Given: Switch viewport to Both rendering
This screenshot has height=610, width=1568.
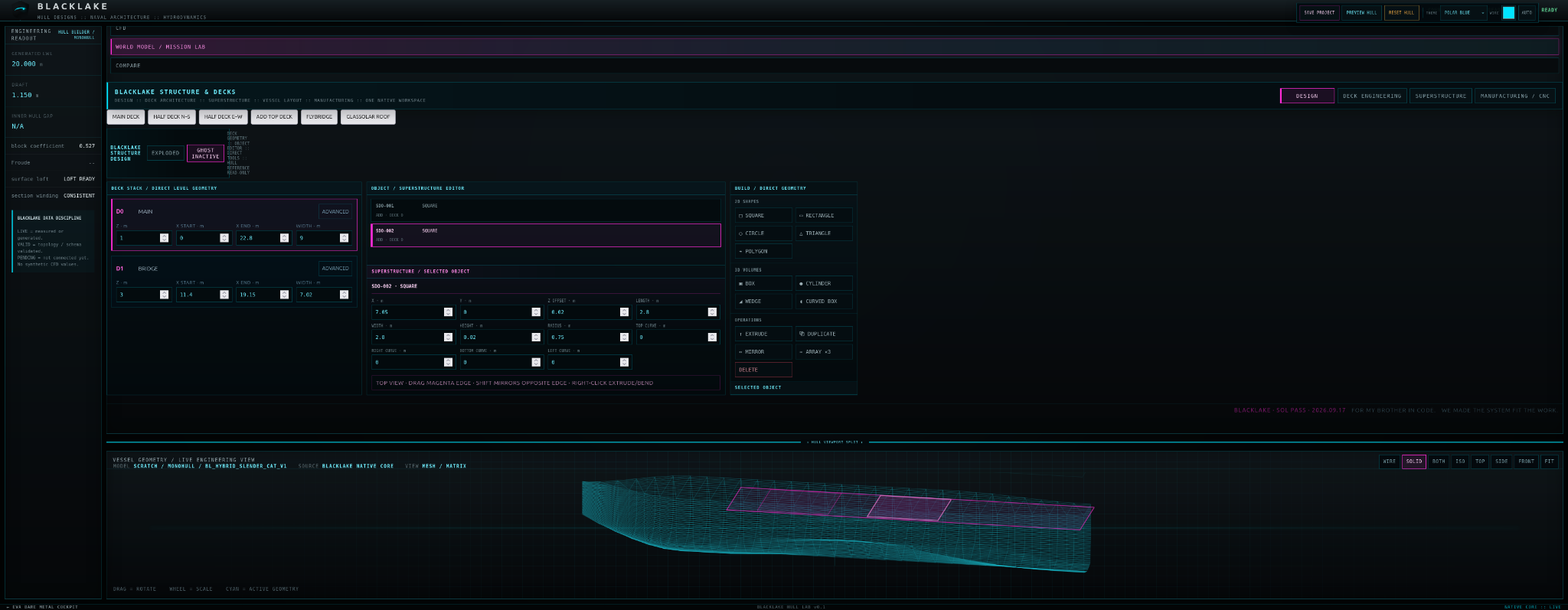Looking at the screenshot, I should tap(1439, 462).
